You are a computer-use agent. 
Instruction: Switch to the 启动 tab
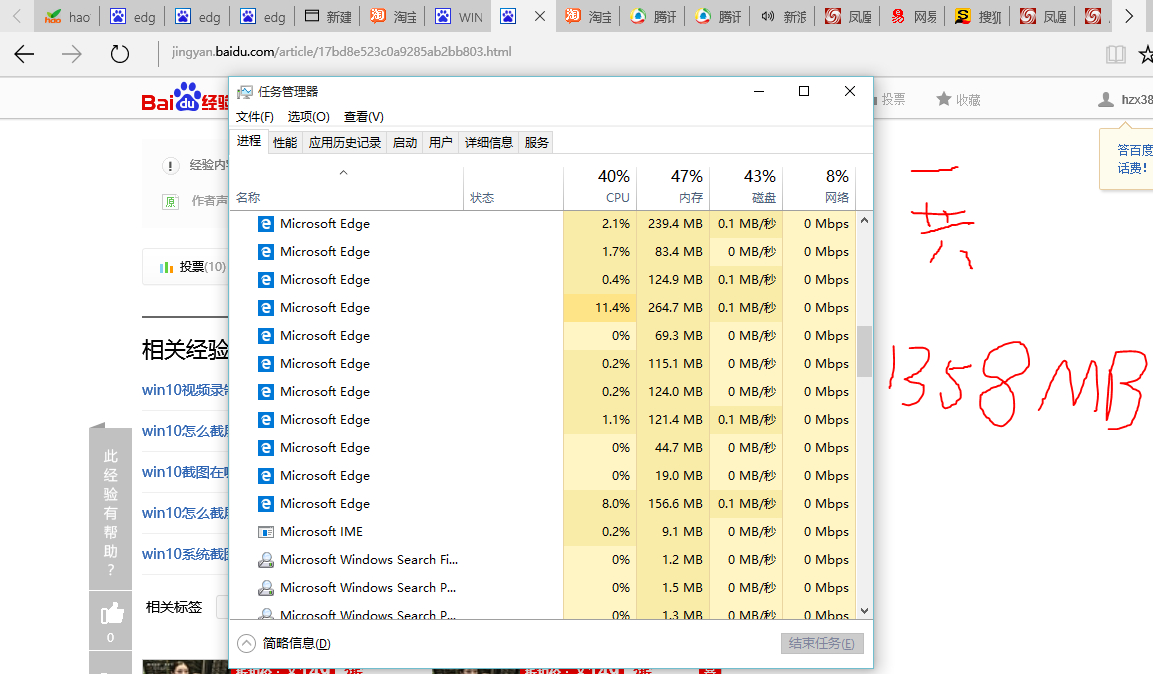(405, 143)
